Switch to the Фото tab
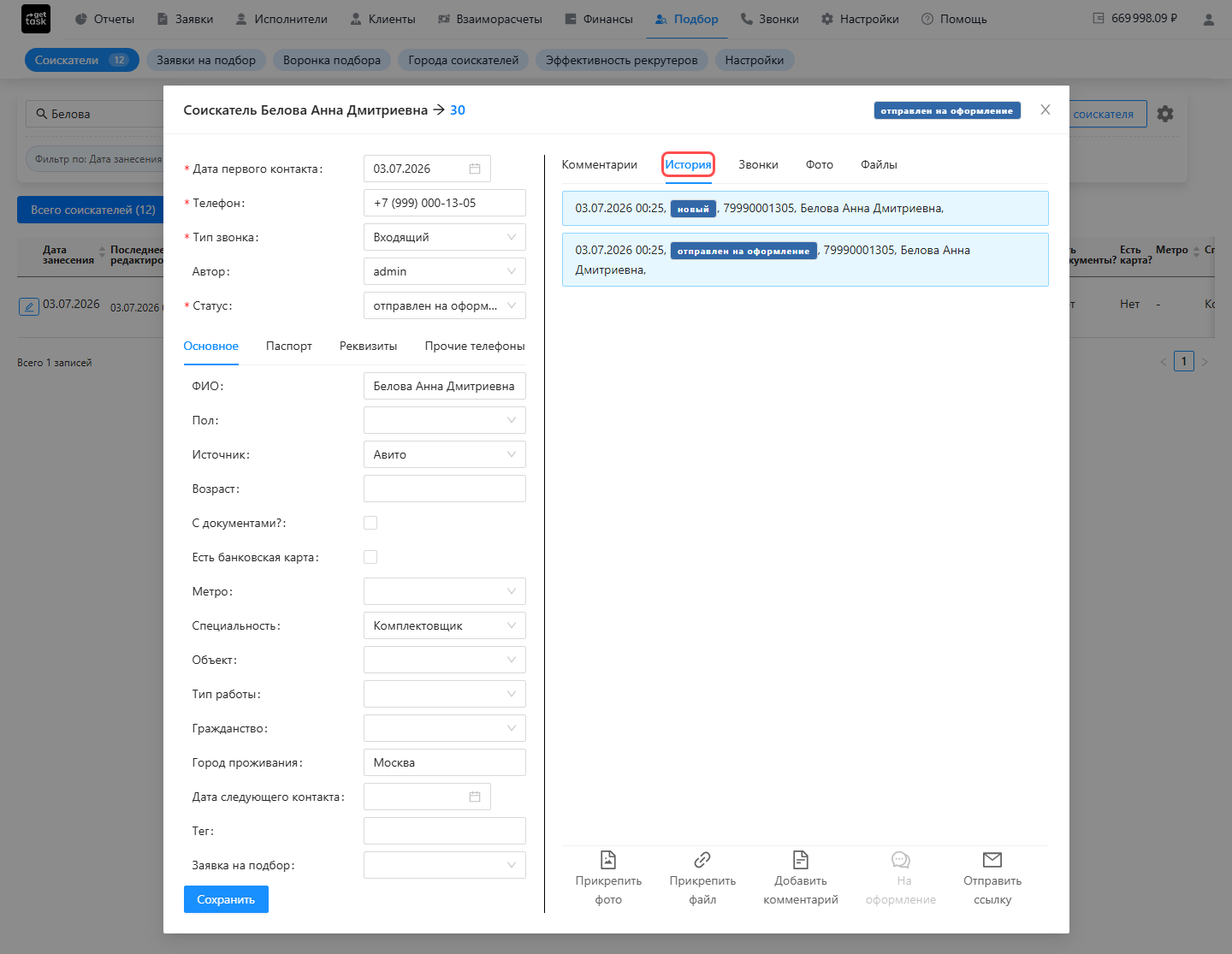The width and height of the screenshot is (1232, 954). click(x=819, y=164)
